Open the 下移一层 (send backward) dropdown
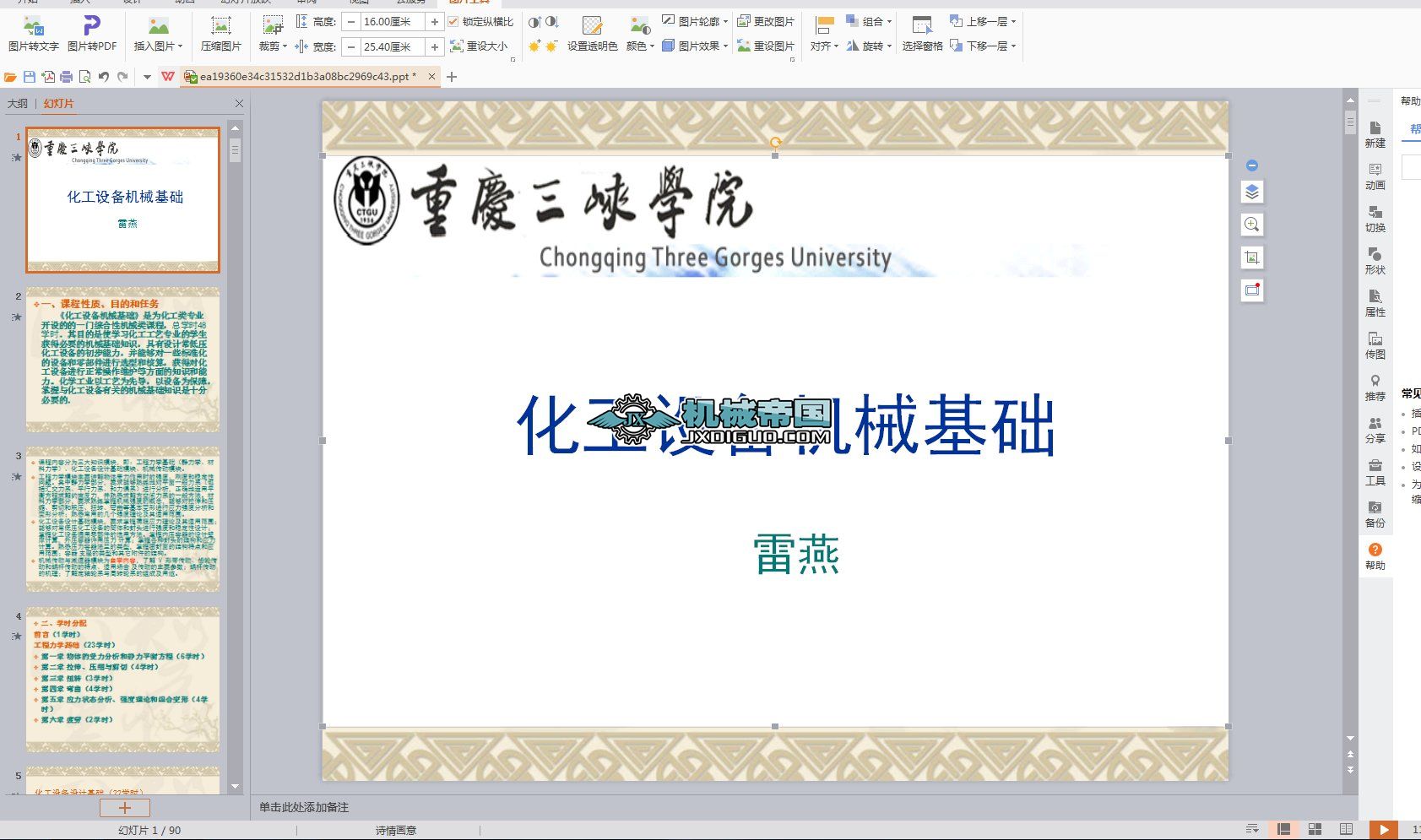Viewport: 1421px width, 840px height. click(983, 46)
